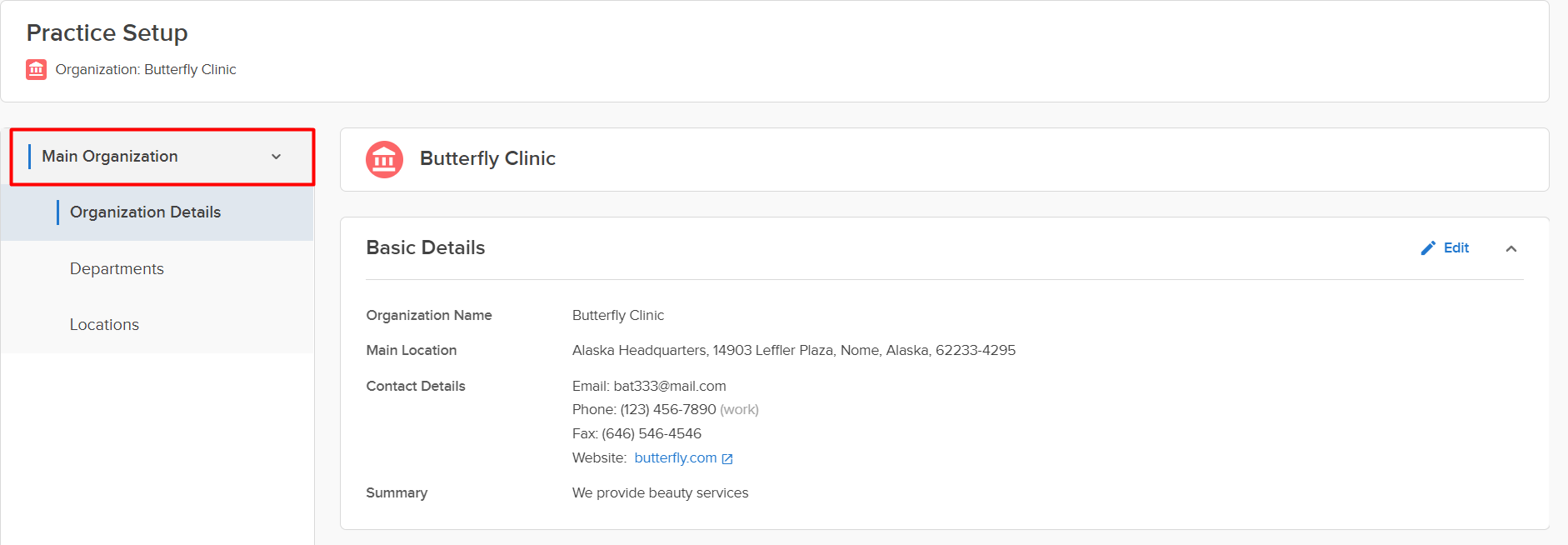The image size is (1568, 545).
Task: Click the pencil edit icon
Action: 1428,248
